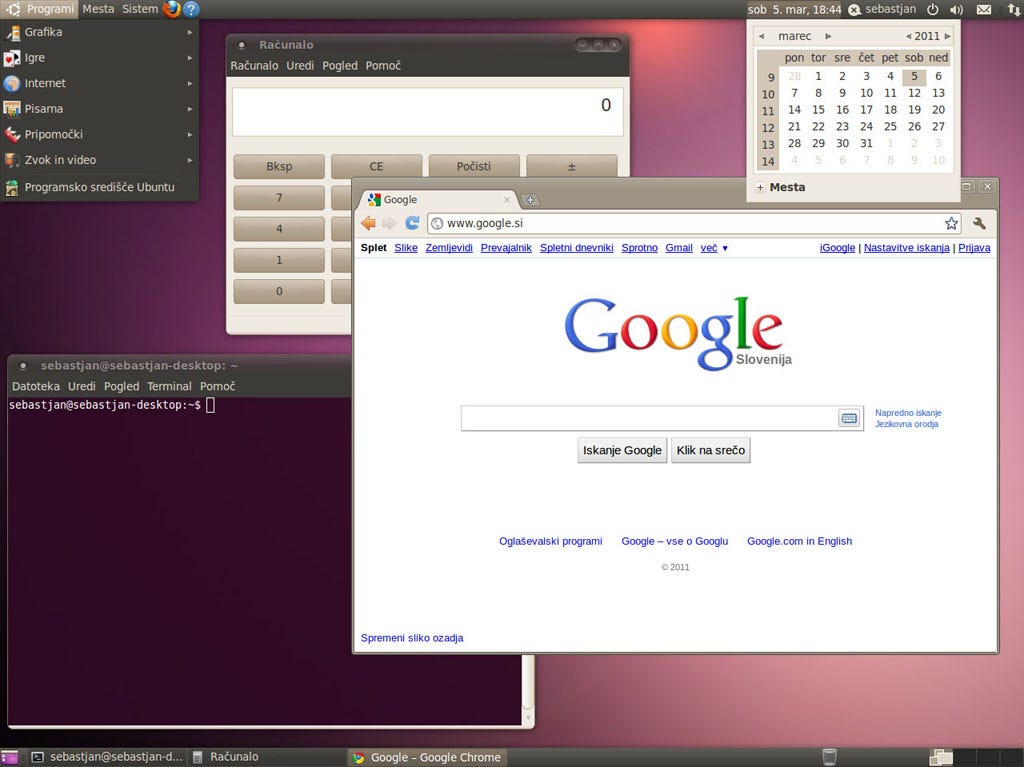Image resolution: width=1024 pixels, height=767 pixels.
Task: Open the help icon in top panel
Action: [x=191, y=9]
